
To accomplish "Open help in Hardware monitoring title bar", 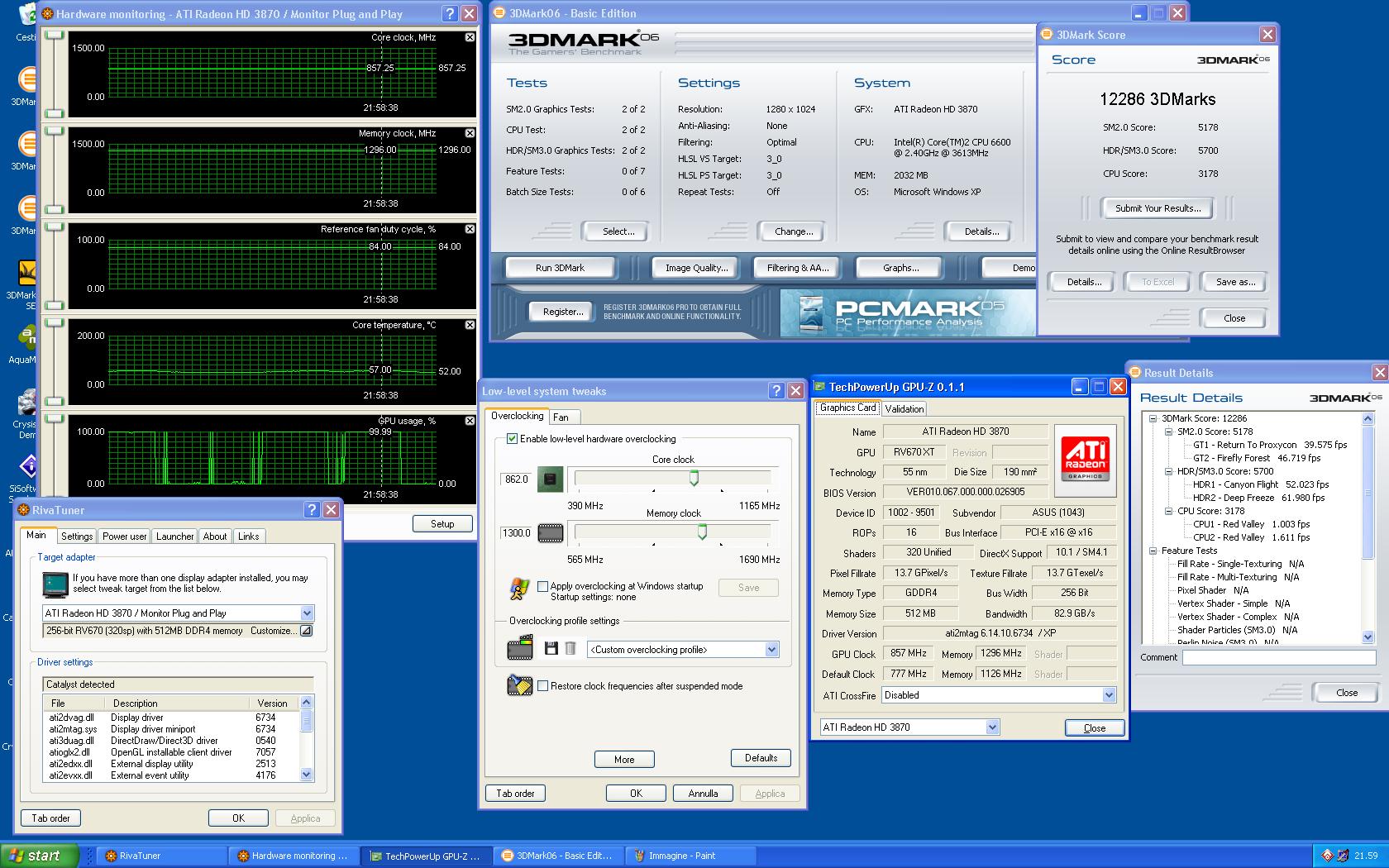I will [x=450, y=14].
